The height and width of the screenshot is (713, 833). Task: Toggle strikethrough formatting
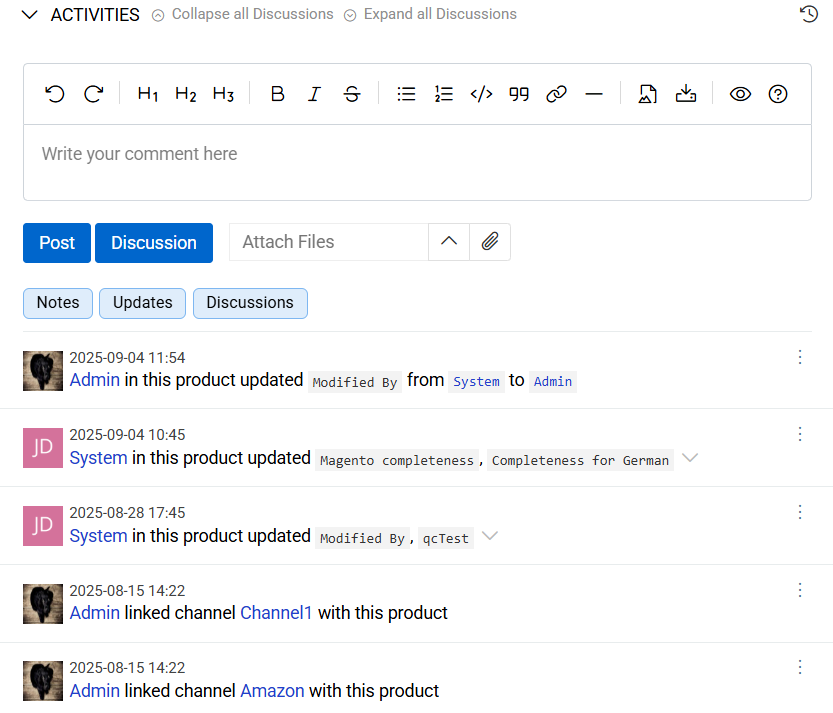[x=352, y=94]
